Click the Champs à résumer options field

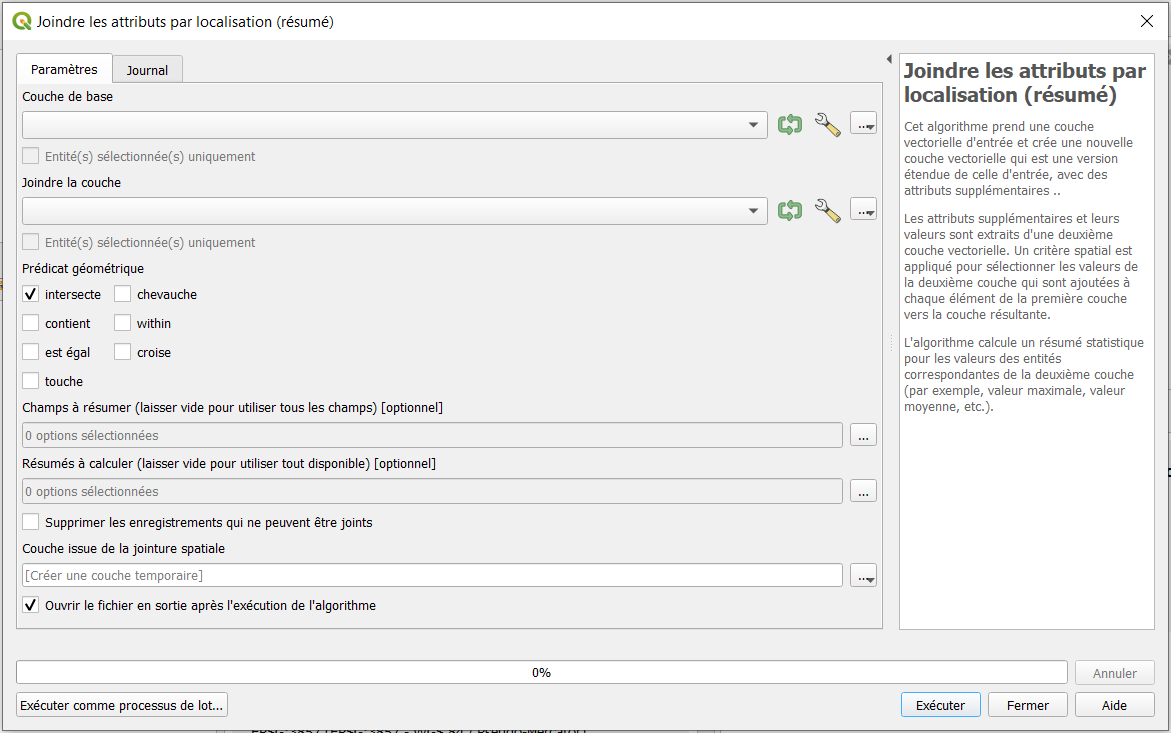click(432, 435)
